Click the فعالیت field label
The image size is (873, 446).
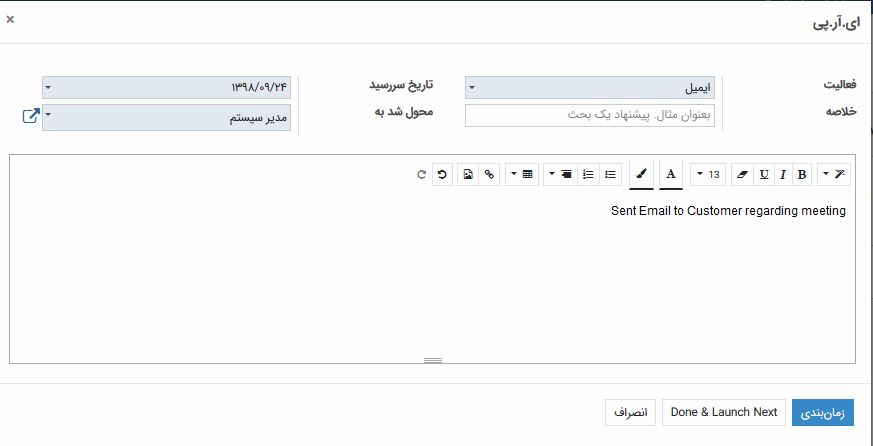pos(840,85)
